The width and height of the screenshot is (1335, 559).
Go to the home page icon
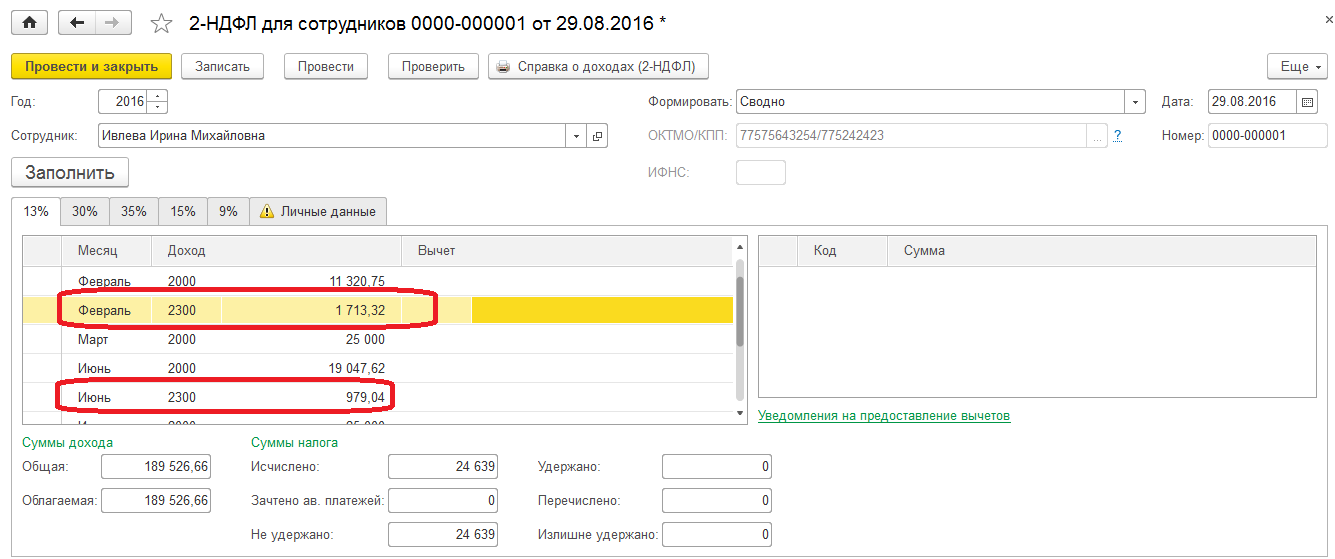coord(30,22)
